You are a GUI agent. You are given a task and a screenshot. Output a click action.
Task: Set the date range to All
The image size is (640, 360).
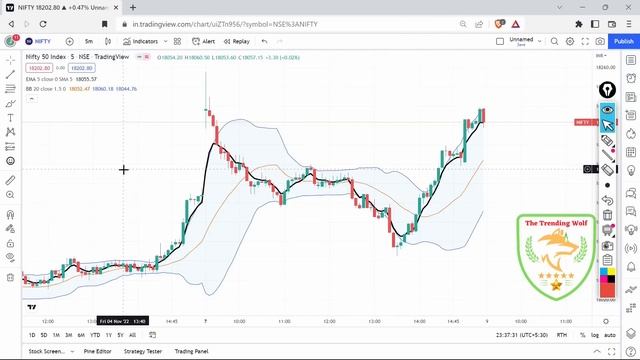click(x=132, y=335)
